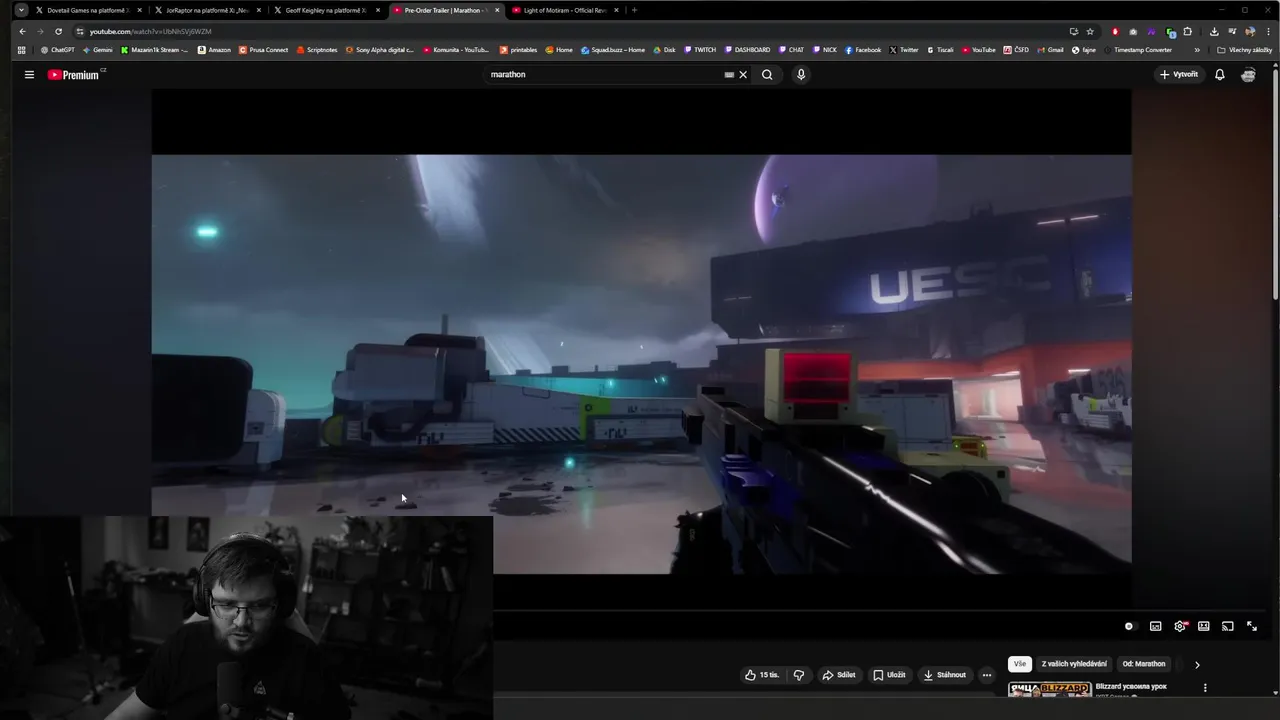The image size is (1280, 720).
Task: Save video with the Uložit button
Action: click(889, 675)
